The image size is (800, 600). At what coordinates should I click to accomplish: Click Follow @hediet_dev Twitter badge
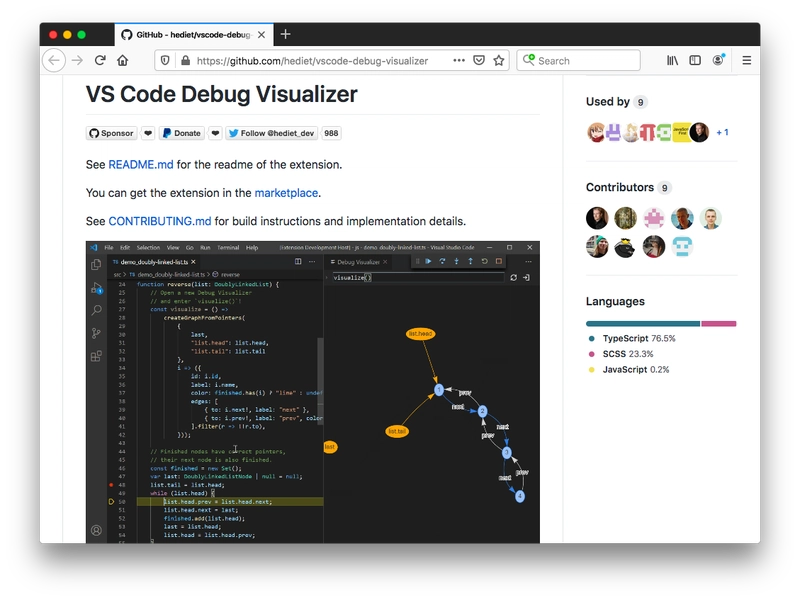point(272,133)
